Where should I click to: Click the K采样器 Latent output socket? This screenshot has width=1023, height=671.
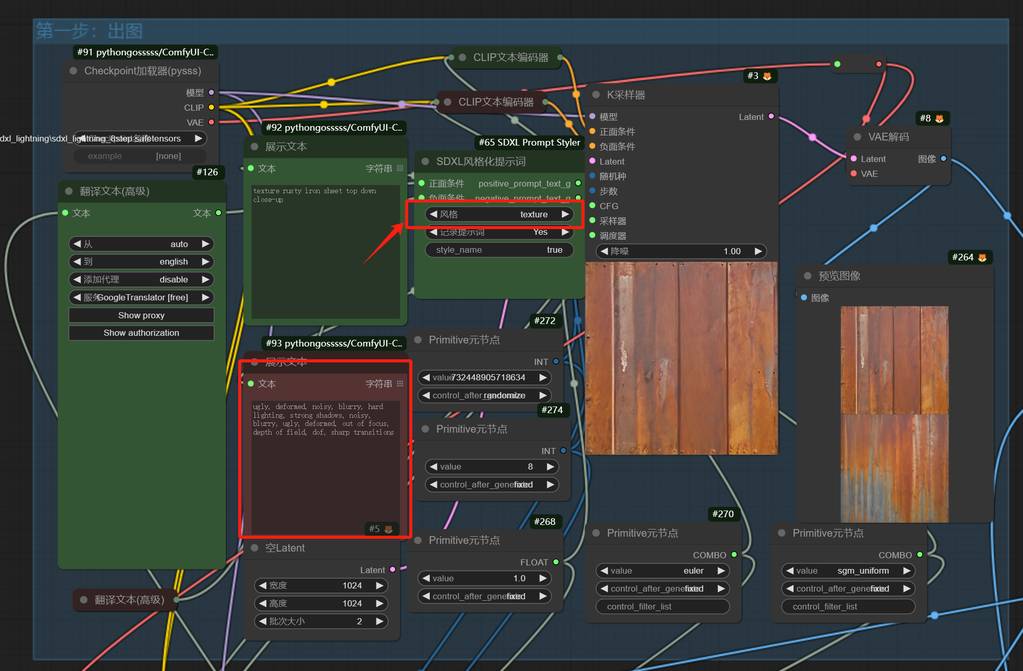tap(771, 117)
